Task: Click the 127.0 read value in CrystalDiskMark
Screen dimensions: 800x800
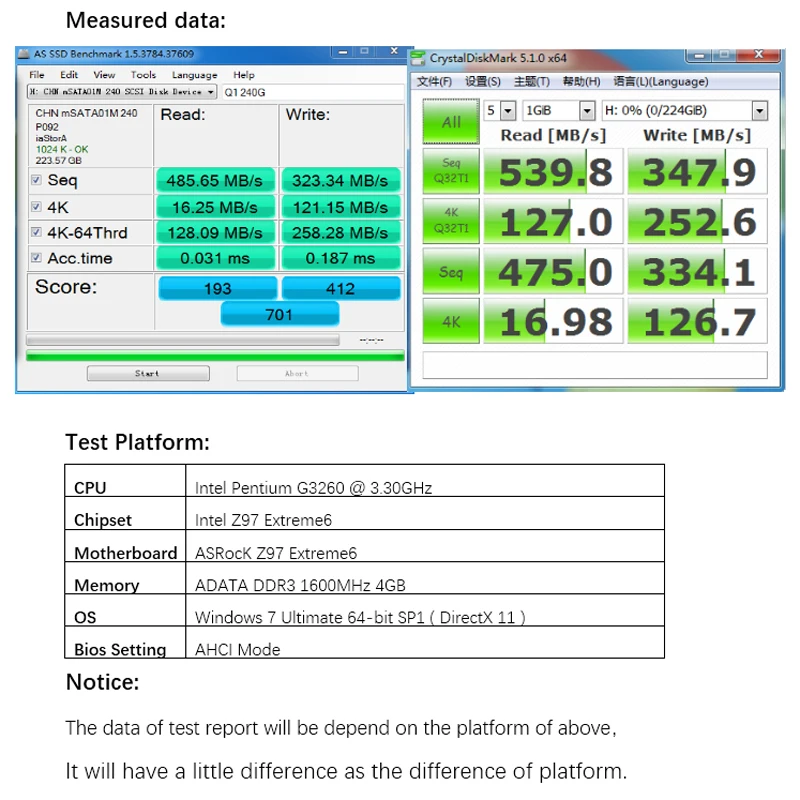Action: pyautogui.click(x=554, y=221)
